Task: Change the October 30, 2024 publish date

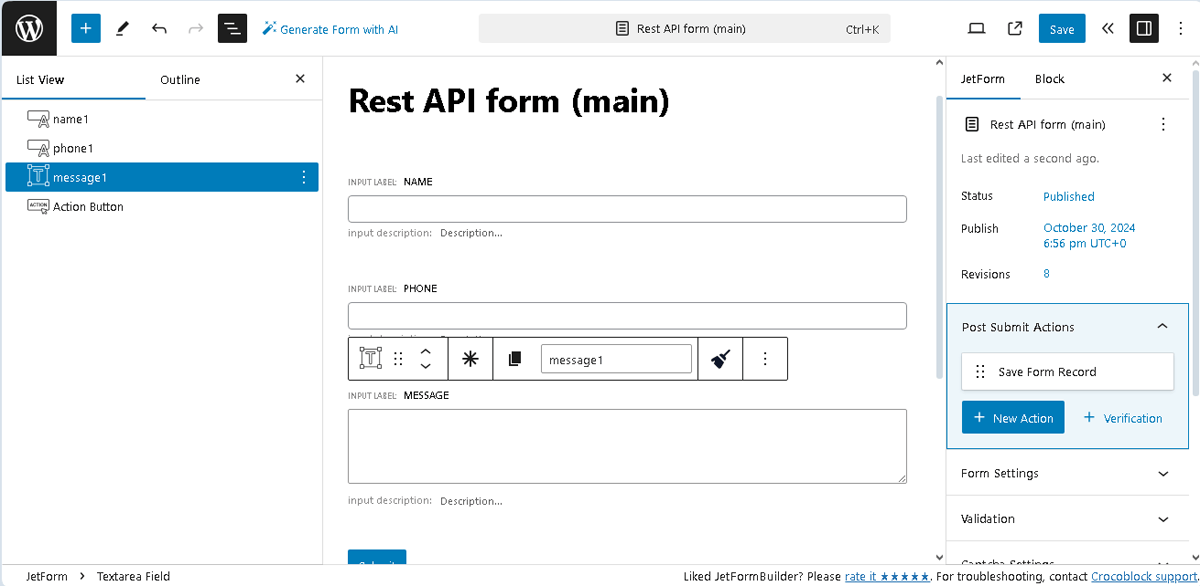Action: click(x=1089, y=236)
